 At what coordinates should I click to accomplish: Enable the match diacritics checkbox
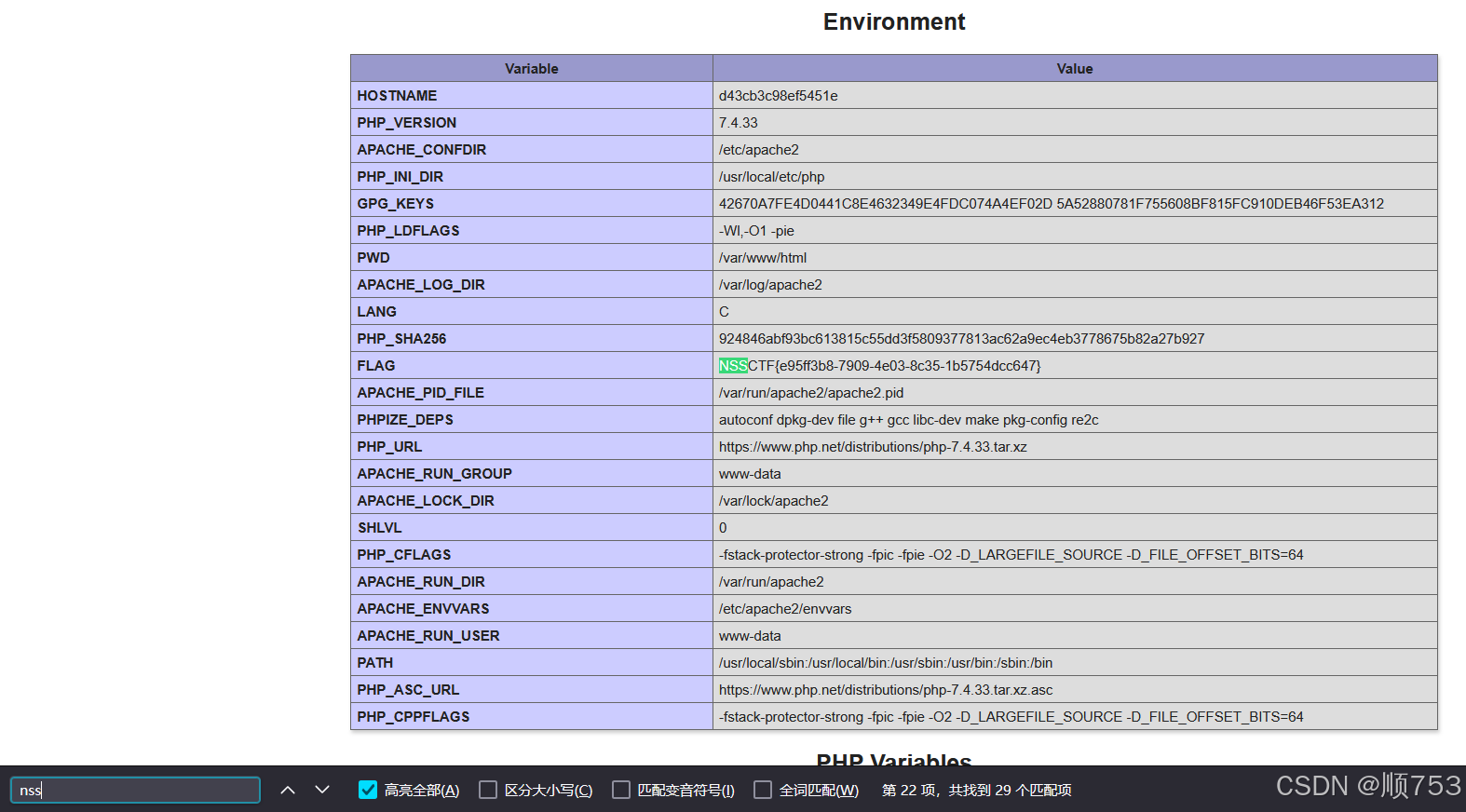(621, 790)
